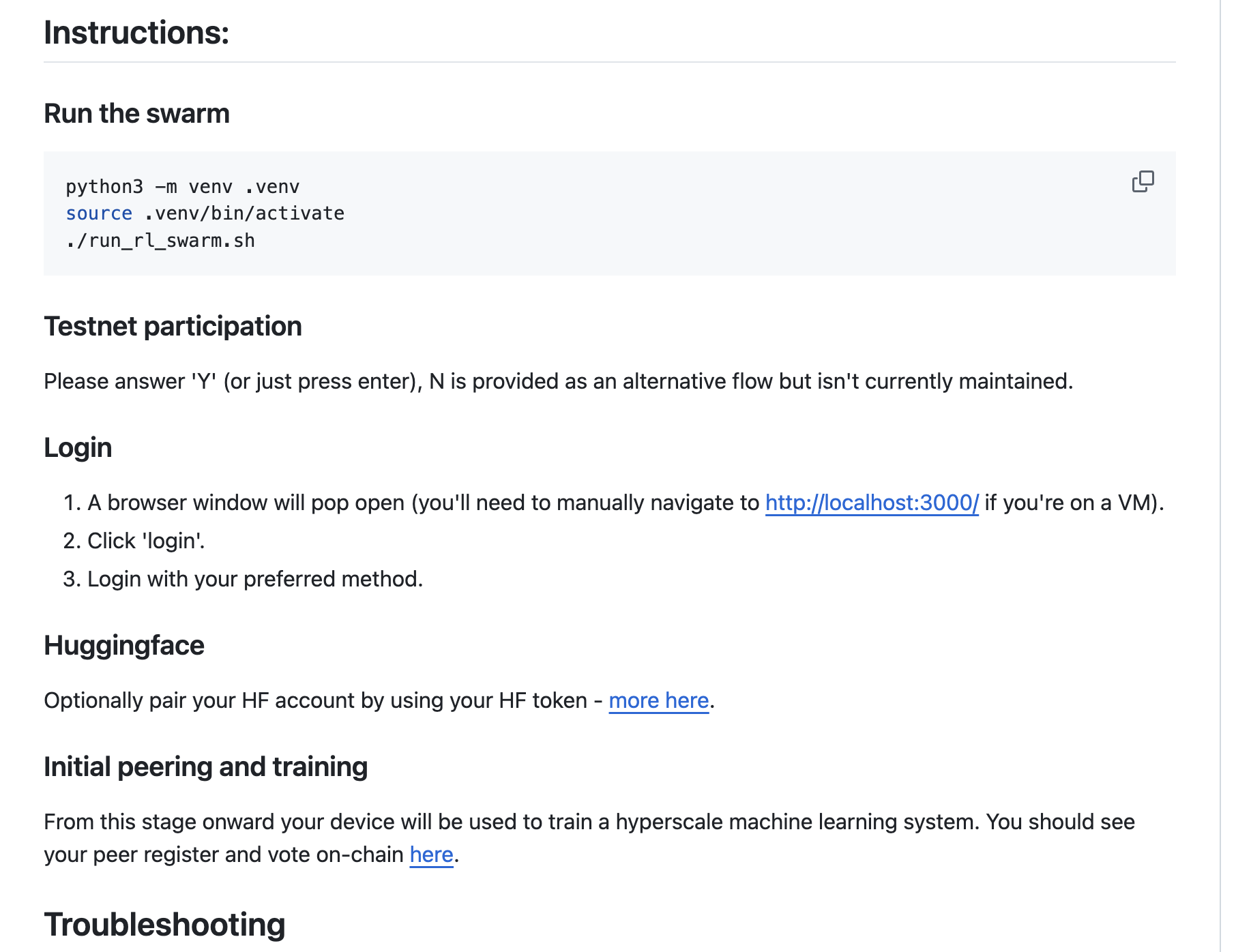Click the vertical scrollbar at the right edge

point(1220,476)
